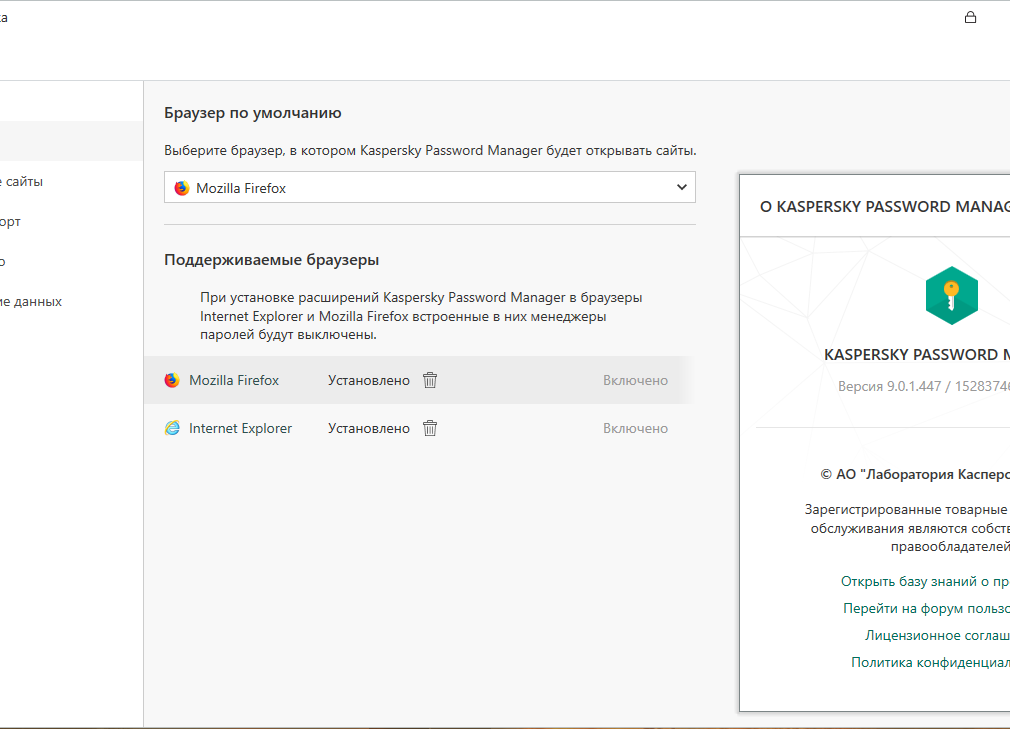Viewport: 1010px width, 729px height.
Task: Click Firefox icon in default browser field
Action: pyautogui.click(x=182, y=187)
